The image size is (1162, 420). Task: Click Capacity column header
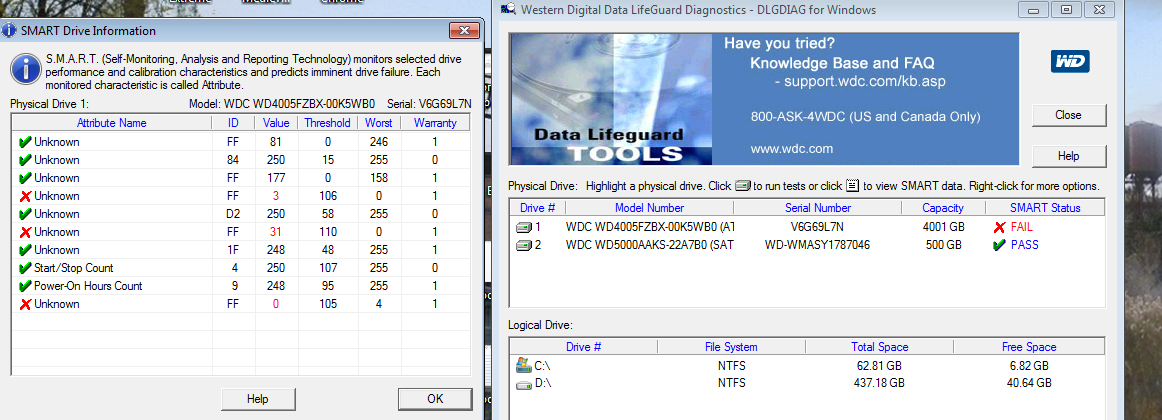pos(943,208)
